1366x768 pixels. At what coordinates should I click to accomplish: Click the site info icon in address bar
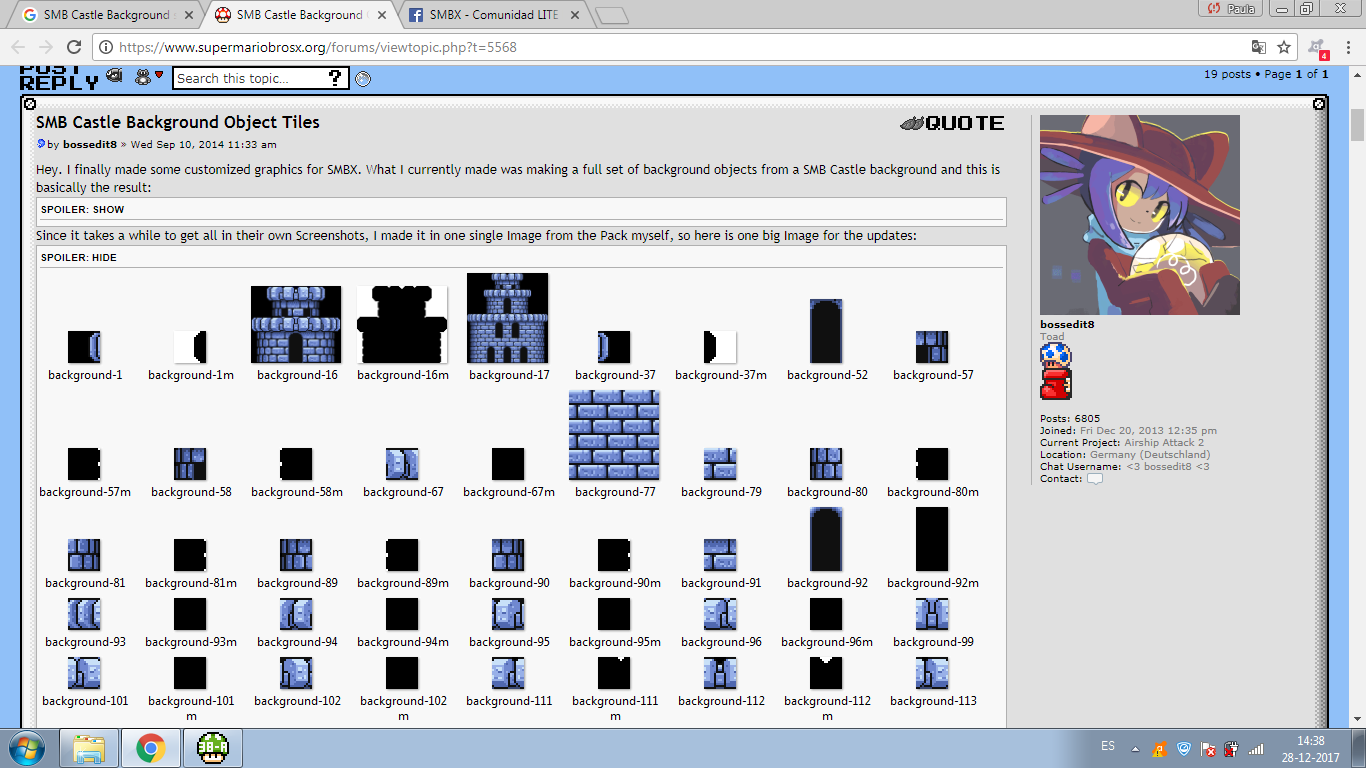coord(107,47)
